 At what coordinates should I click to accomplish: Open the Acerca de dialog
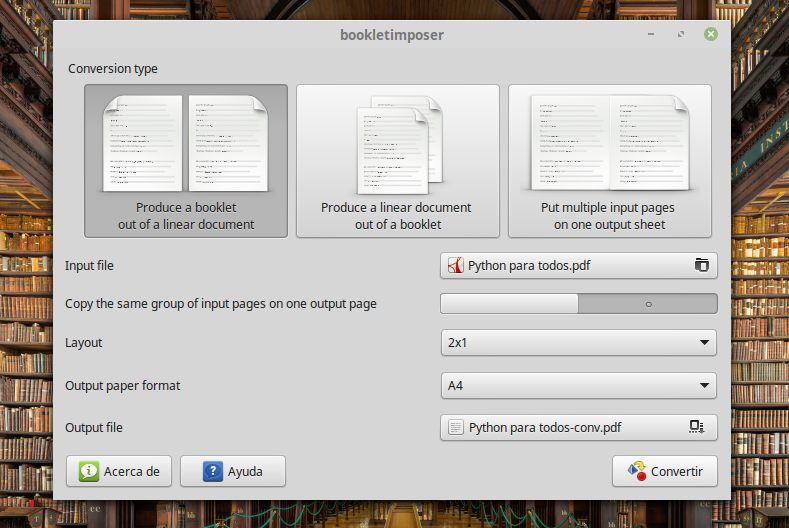coord(119,471)
